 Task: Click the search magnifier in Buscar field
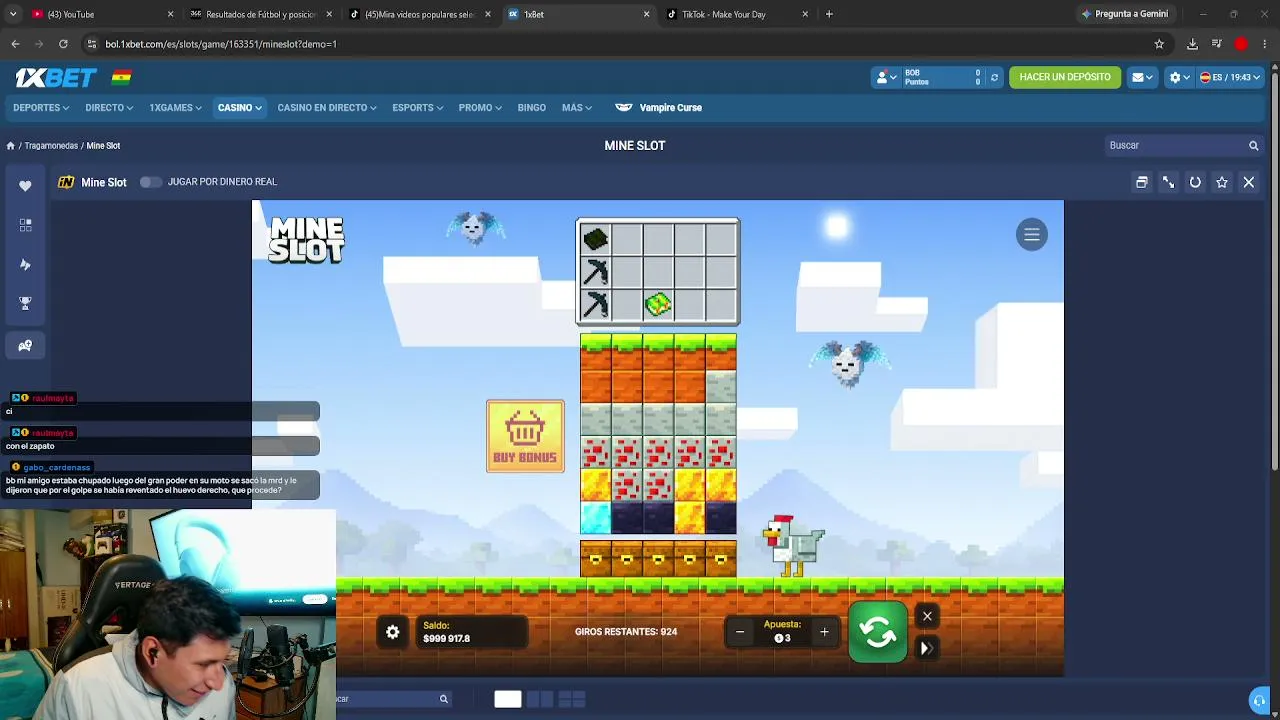point(1253,146)
